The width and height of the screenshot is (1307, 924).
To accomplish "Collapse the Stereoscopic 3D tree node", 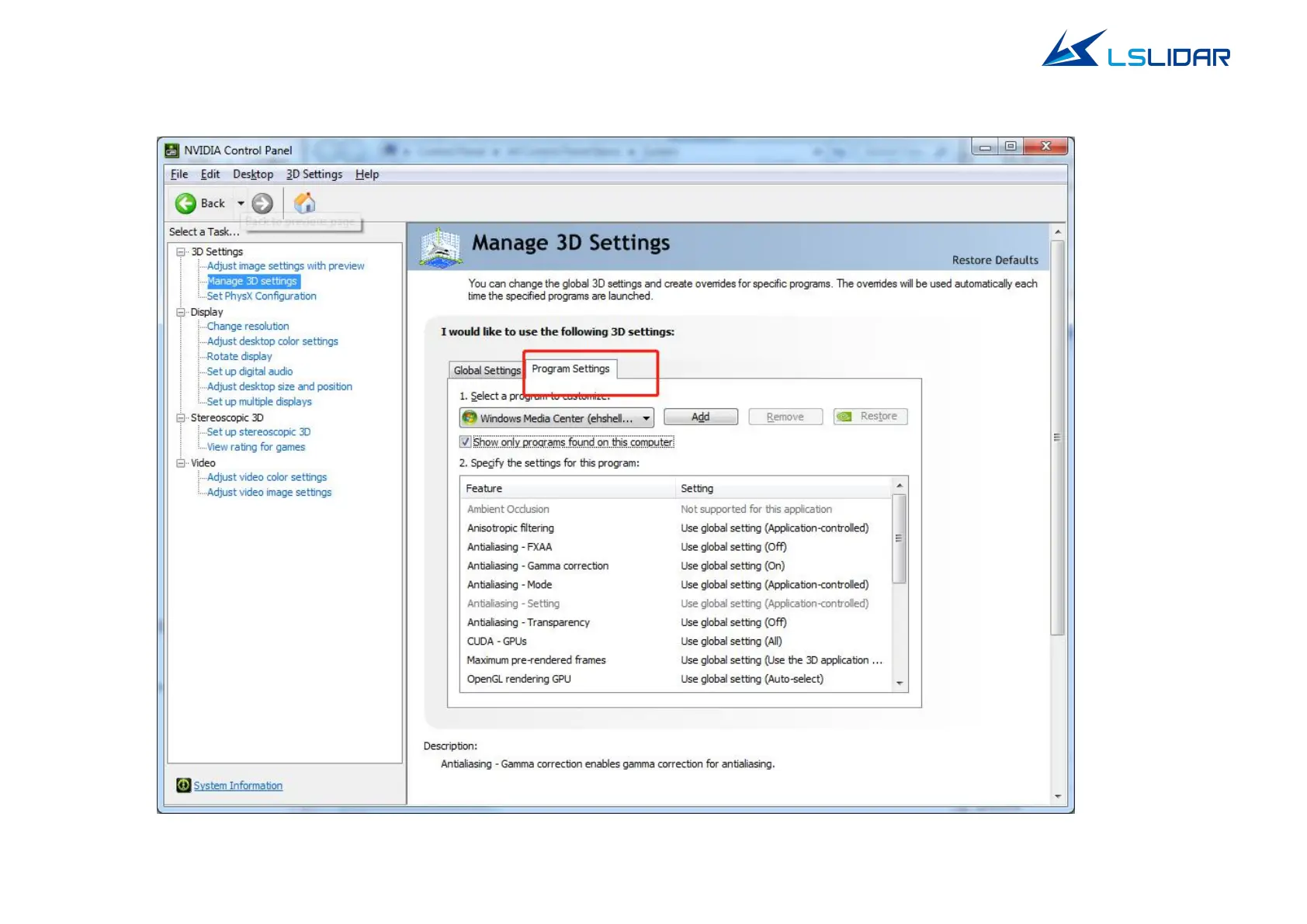I will click(x=181, y=418).
